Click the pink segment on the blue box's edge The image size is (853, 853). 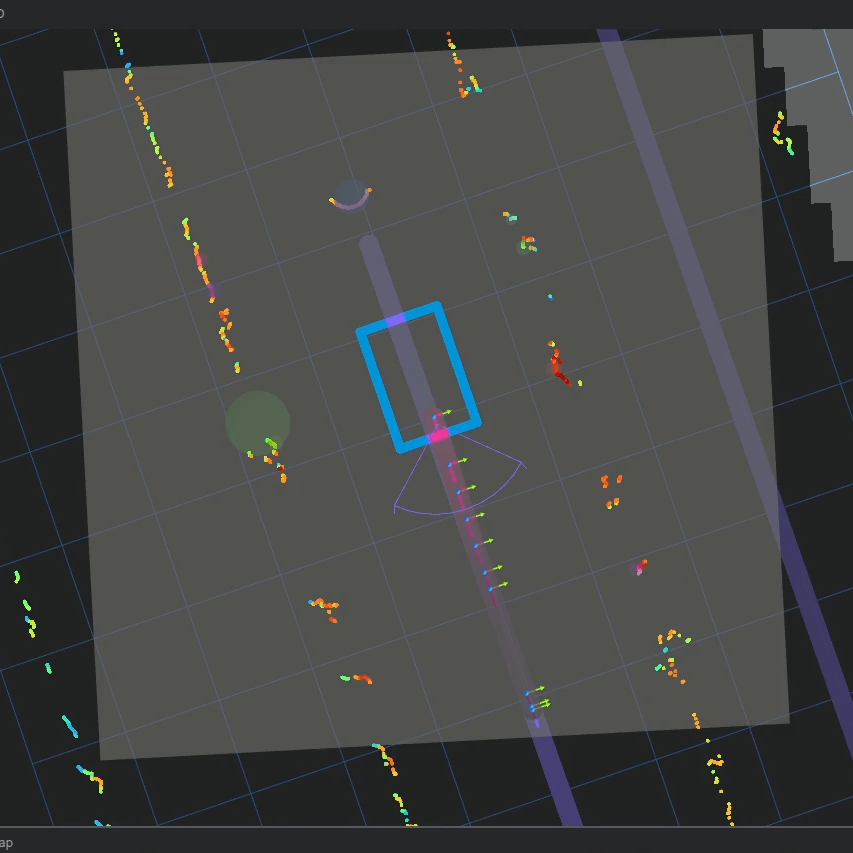point(440,435)
